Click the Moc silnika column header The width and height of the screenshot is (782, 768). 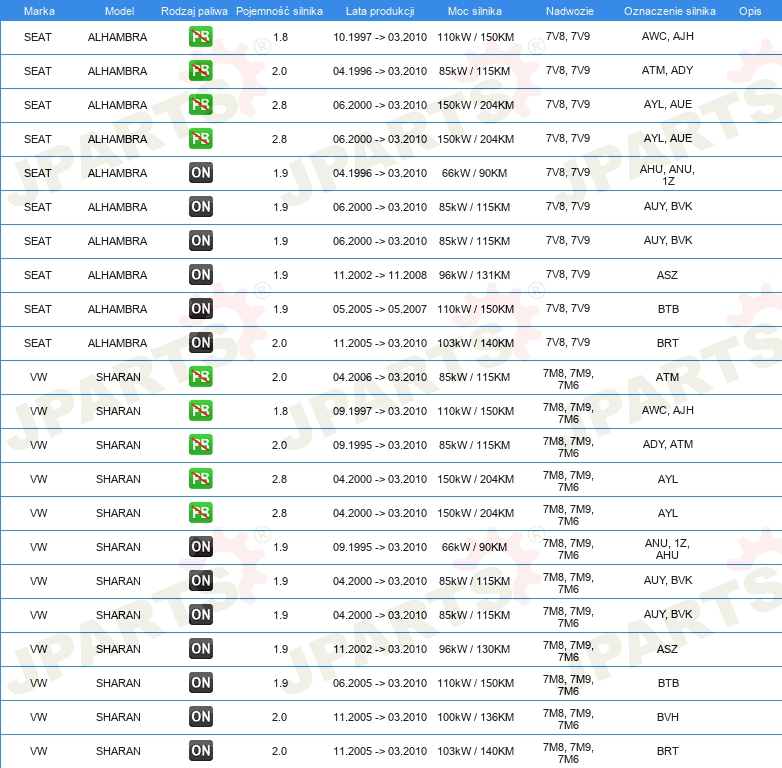pyautogui.click(x=475, y=11)
